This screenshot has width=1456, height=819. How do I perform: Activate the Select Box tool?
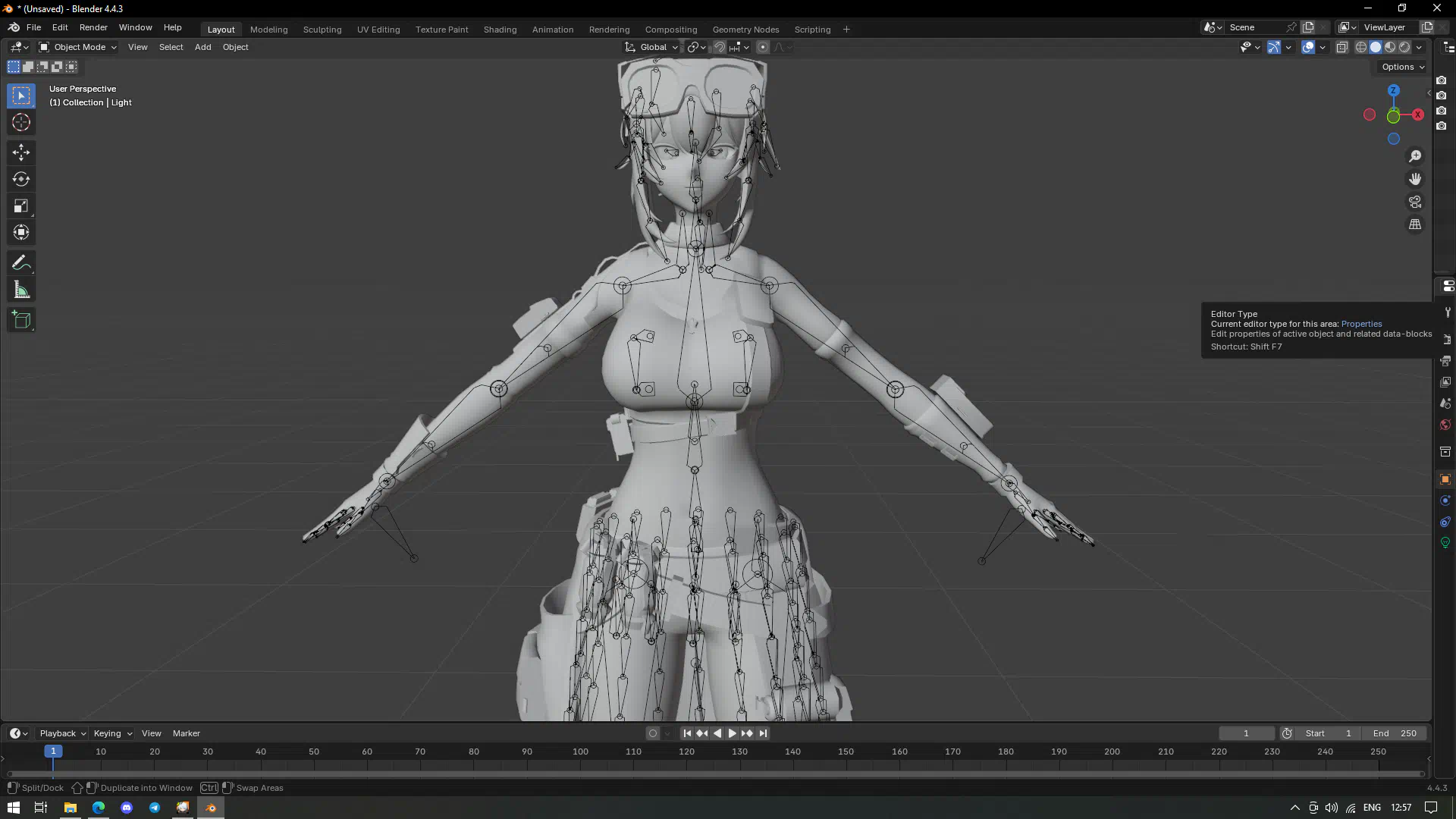click(x=21, y=96)
